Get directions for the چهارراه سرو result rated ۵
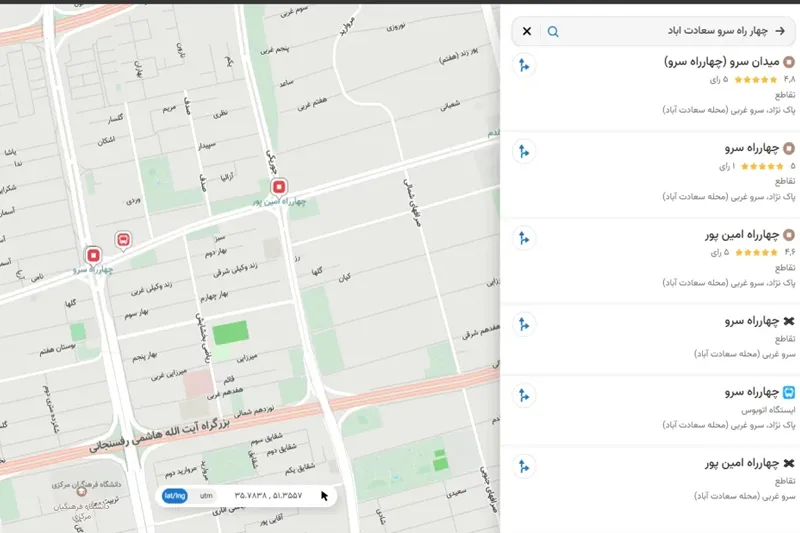Screen dimensions: 800x533 [x=524, y=151]
